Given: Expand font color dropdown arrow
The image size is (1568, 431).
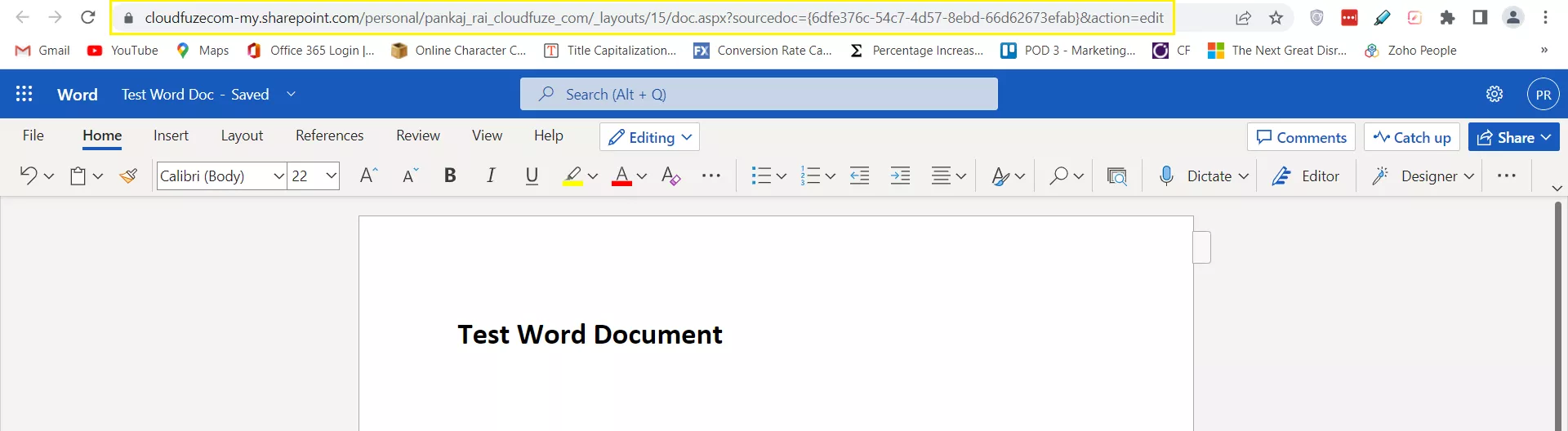Looking at the screenshot, I should coord(642,176).
